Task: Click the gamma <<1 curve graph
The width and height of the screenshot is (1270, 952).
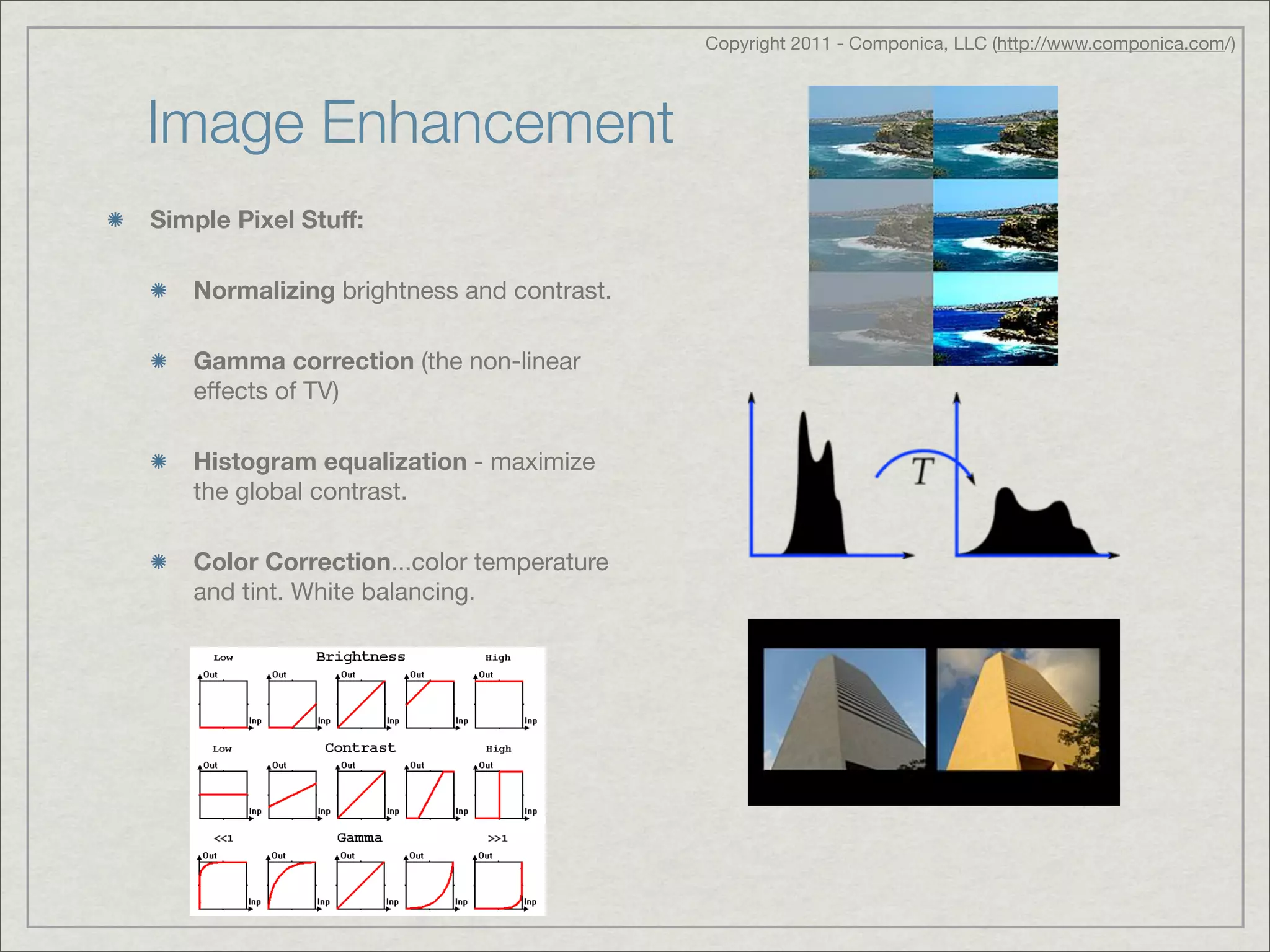Action: click(x=223, y=885)
